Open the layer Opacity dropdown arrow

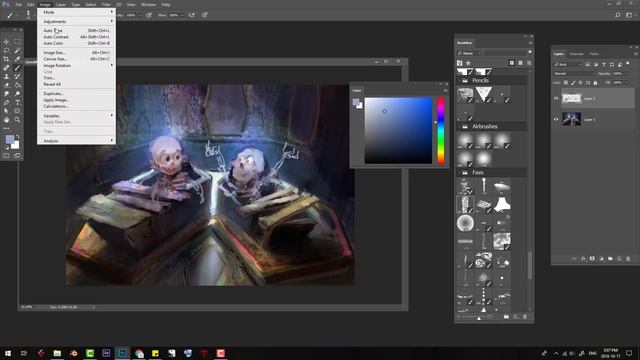(627, 73)
